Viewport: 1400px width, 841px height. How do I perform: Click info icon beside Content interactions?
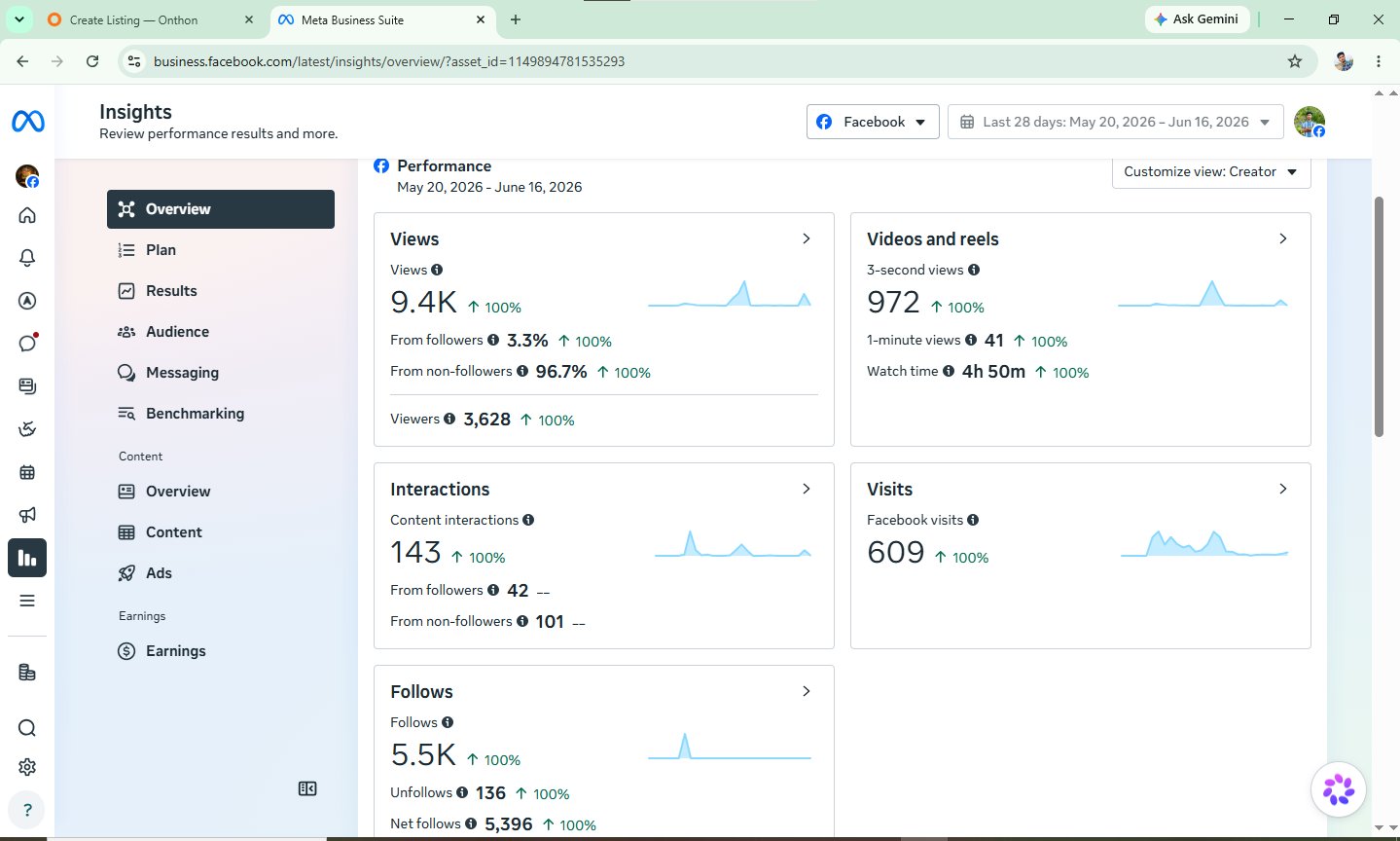click(x=528, y=520)
